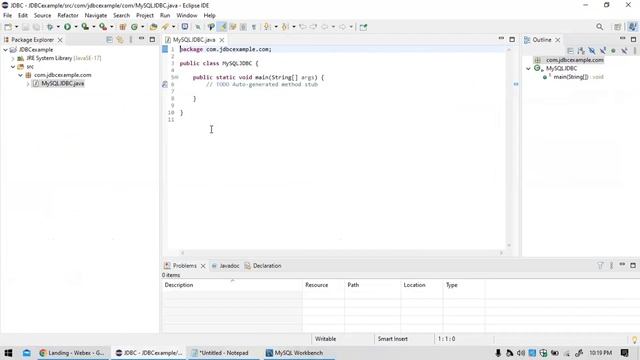Toggle Hide Static Members in Outline toolbar

coord(602,51)
